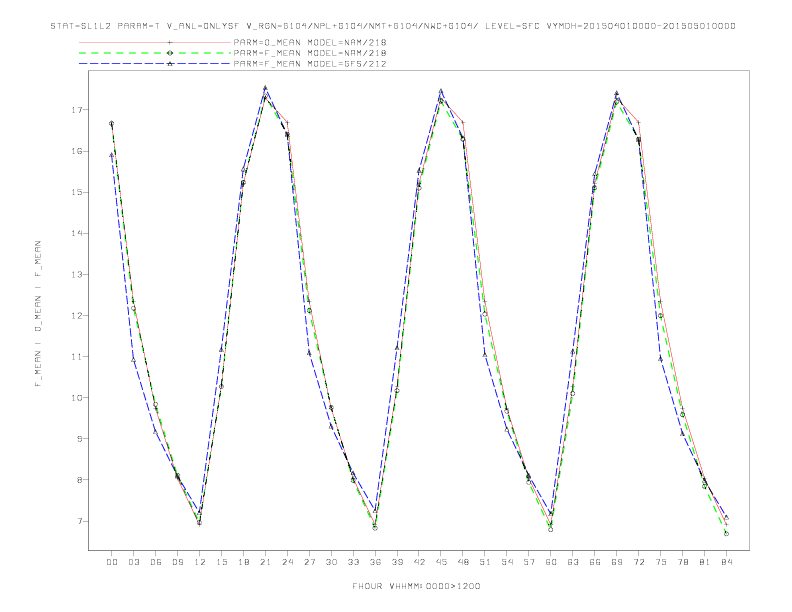Viewport: 792px width, 612px height.
Task: Click the x-axis forecast hour label '21'
Action: click(265, 562)
